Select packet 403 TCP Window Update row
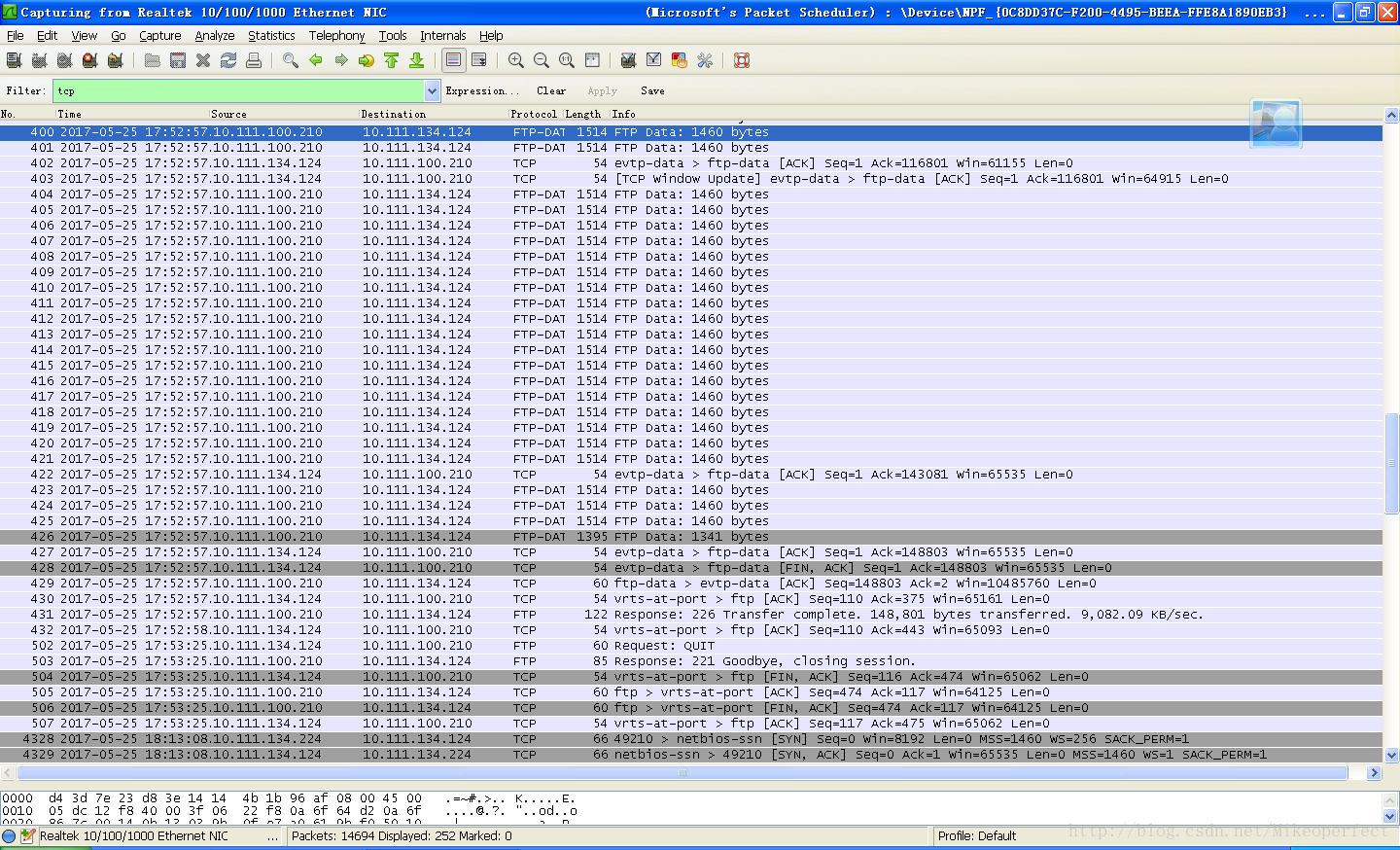The width and height of the screenshot is (1400, 850). coord(691,179)
